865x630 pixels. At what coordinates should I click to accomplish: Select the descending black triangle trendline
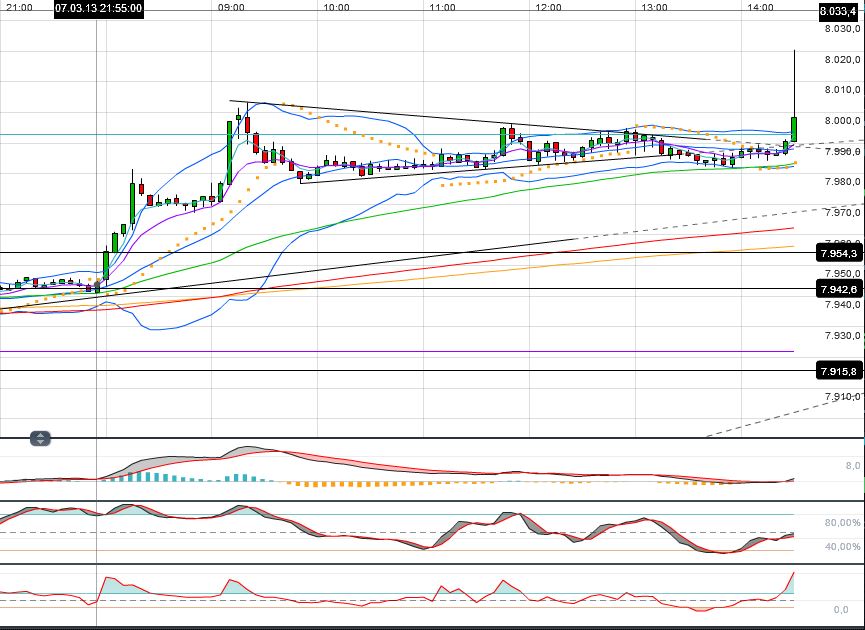(469, 120)
